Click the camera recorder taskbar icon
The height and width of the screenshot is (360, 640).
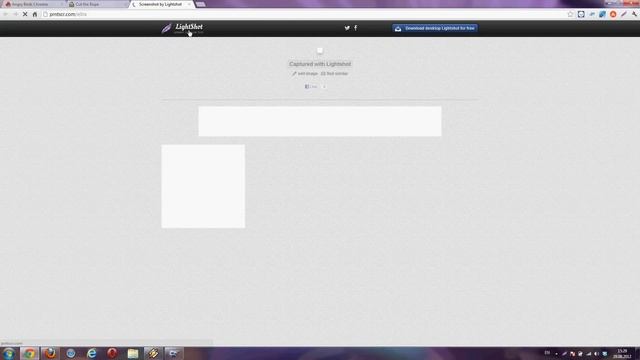tap(174, 353)
